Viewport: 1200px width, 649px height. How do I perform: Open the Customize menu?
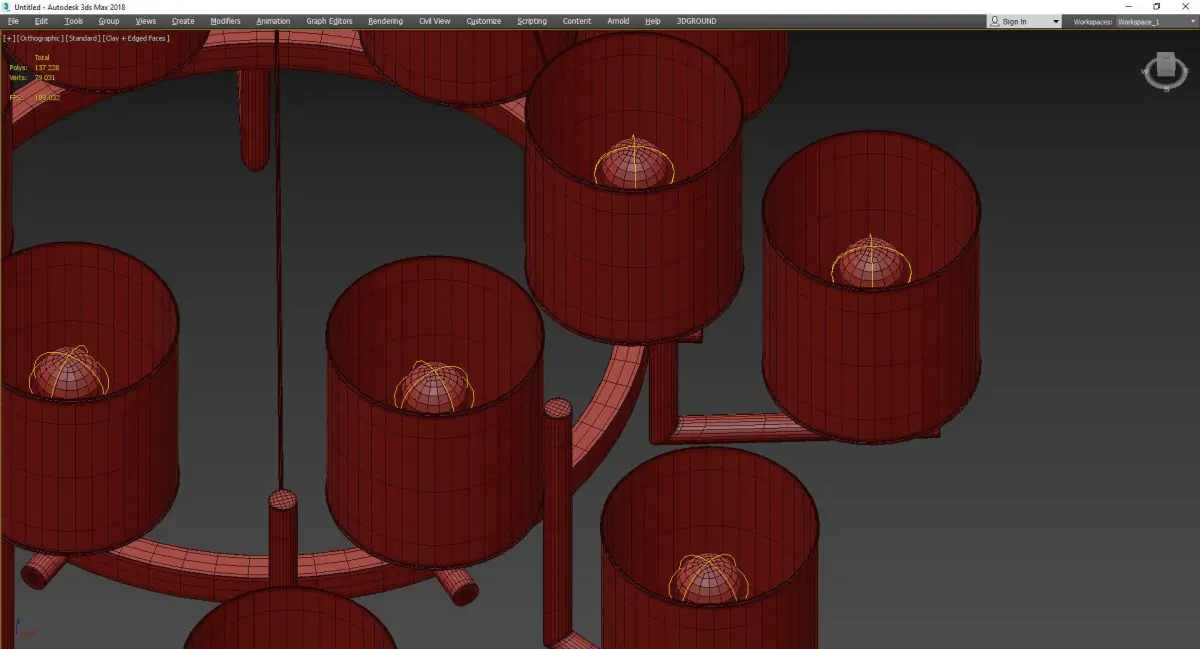tap(484, 21)
